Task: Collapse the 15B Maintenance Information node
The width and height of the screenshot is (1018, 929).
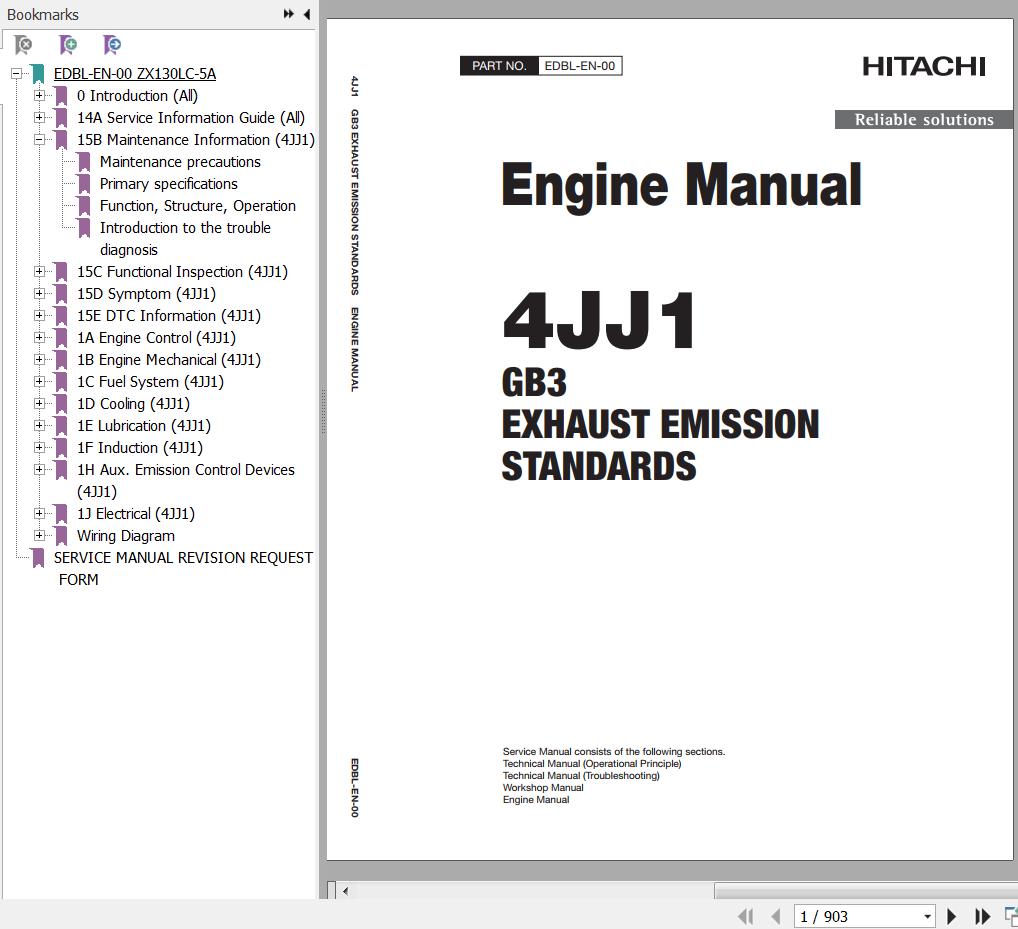Action: coord(40,140)
